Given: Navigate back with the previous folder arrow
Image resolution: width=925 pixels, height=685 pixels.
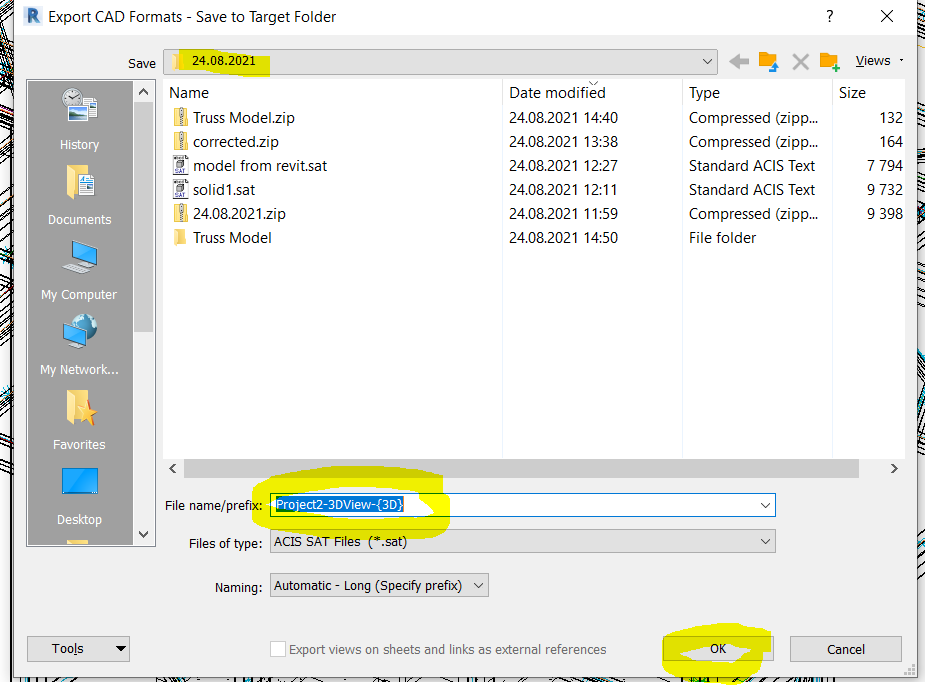Looking at the screenshot, I should pos(741,60).
